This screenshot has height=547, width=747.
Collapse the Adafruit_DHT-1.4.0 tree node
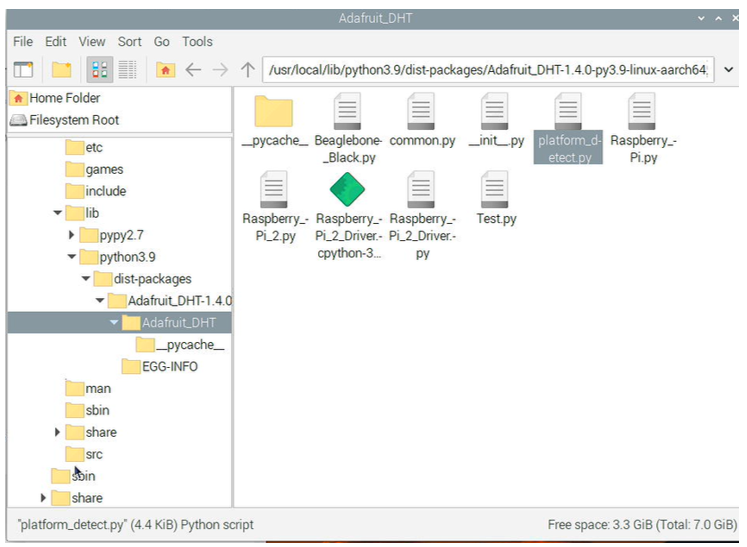pyautogui.click(x=100, y=301)
